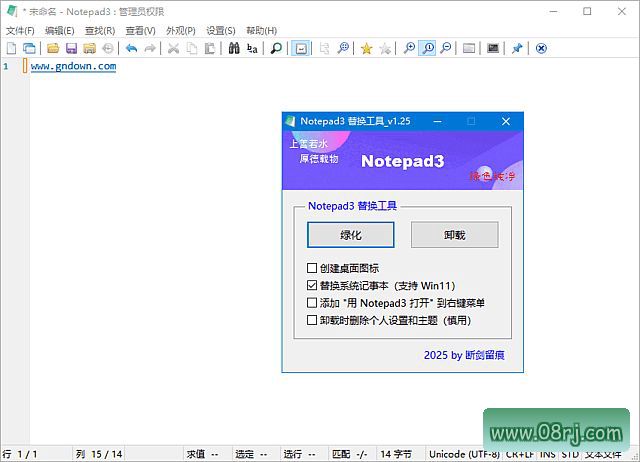This screenshot has height=462, width=640.
Task: Click the magnifier search toolbar icon
Action: 276,49
